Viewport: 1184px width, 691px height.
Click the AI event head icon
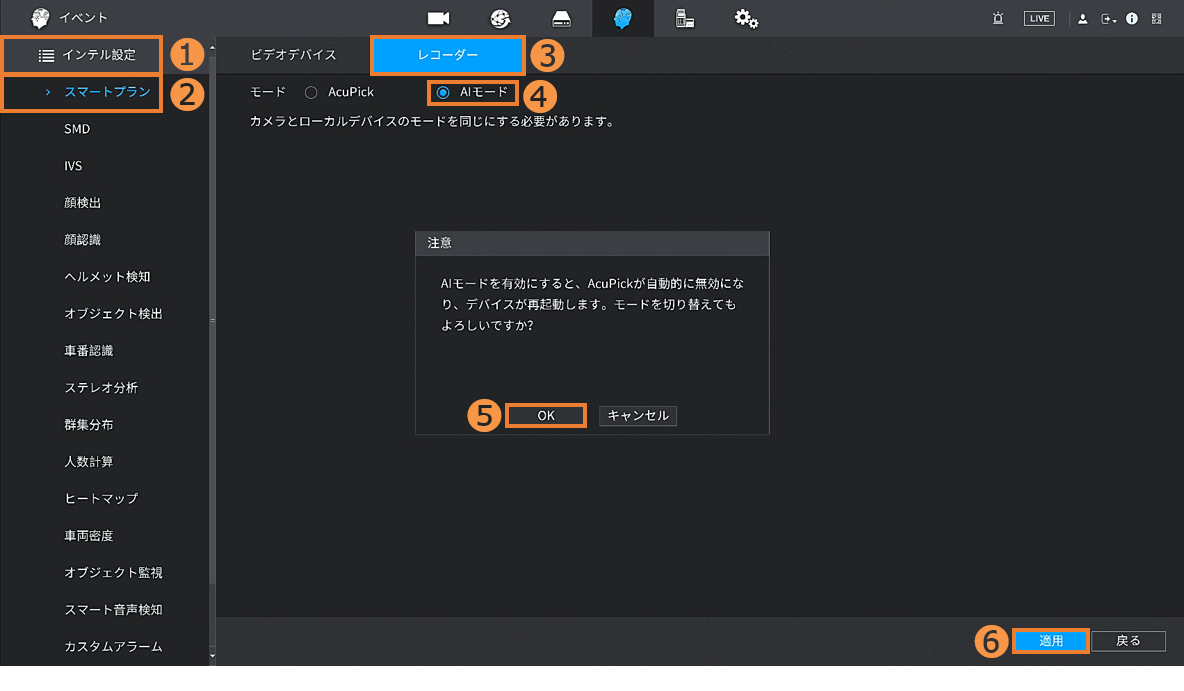624,18
